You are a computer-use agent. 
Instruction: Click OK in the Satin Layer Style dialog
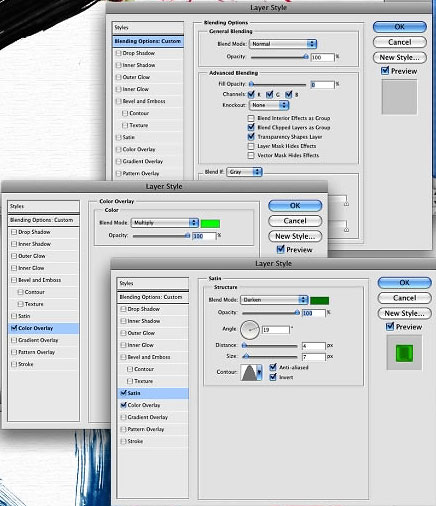[404, 283]
